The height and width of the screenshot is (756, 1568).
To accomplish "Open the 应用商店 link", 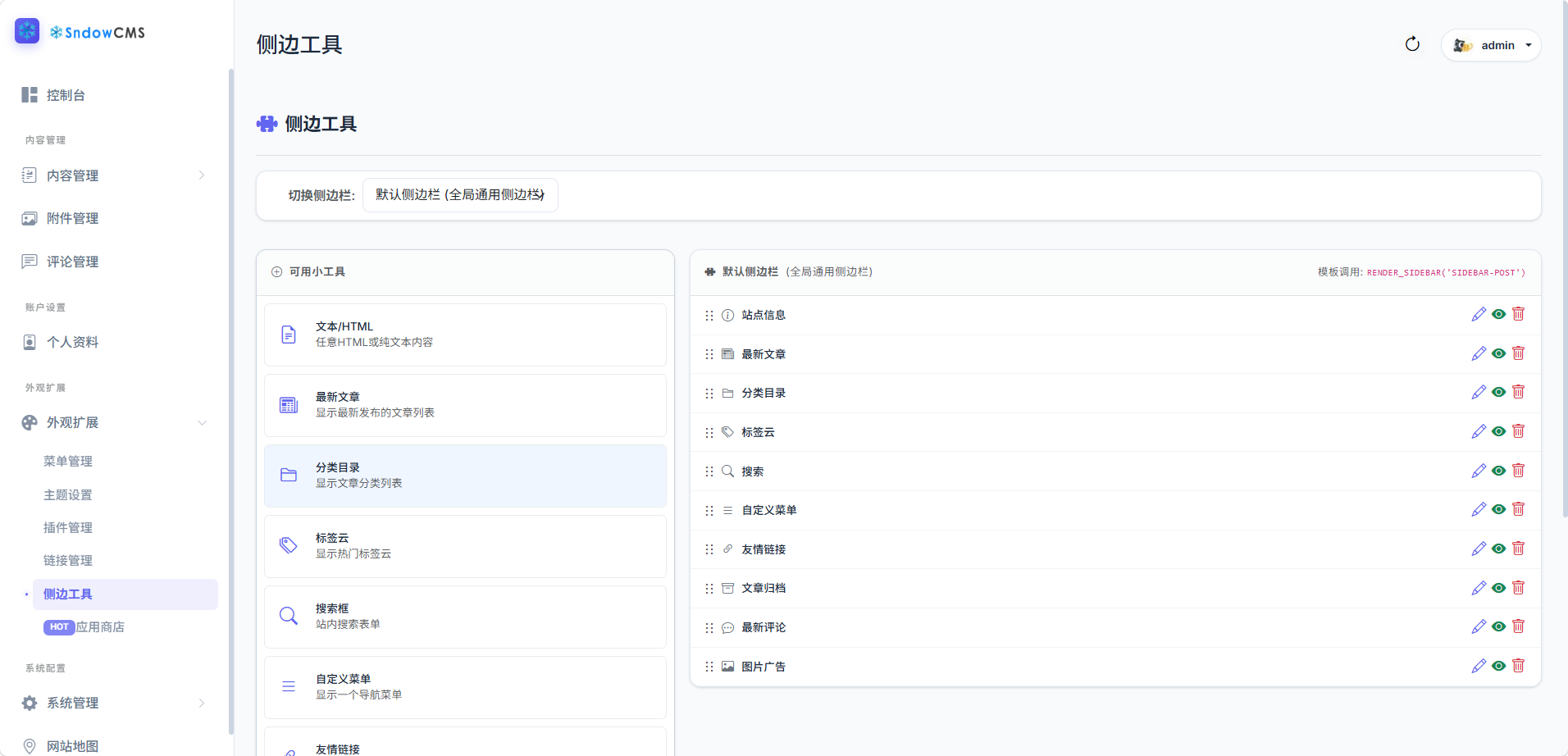I will pyautogui.click(x=100, y=627).
